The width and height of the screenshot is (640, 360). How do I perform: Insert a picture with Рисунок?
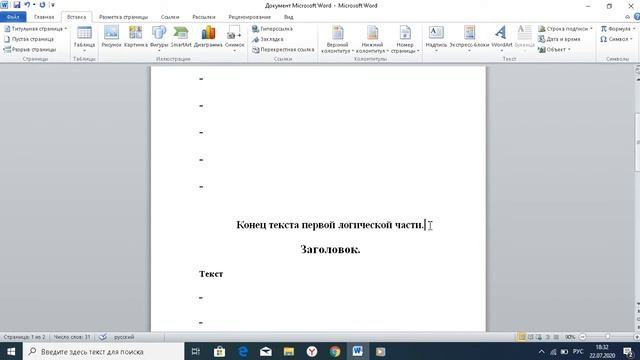[x=111, y=37]
